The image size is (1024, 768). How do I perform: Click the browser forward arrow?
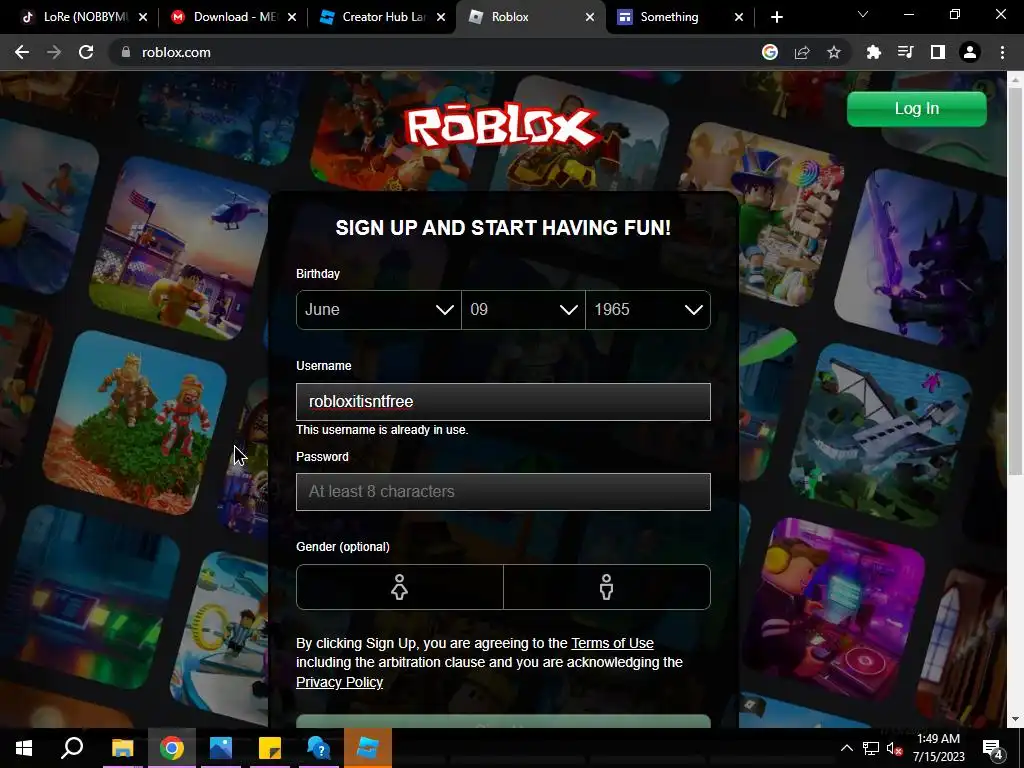[54, 52]
